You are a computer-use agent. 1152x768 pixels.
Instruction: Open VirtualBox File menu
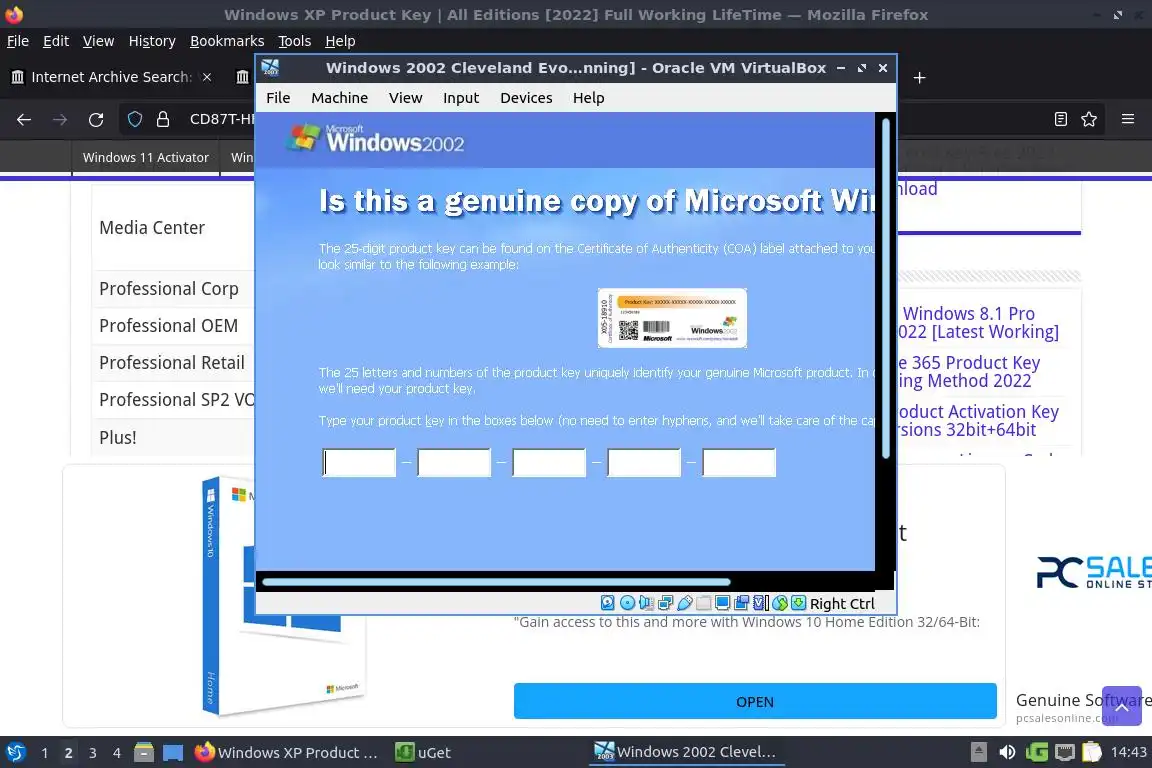(x=278, y=98)
